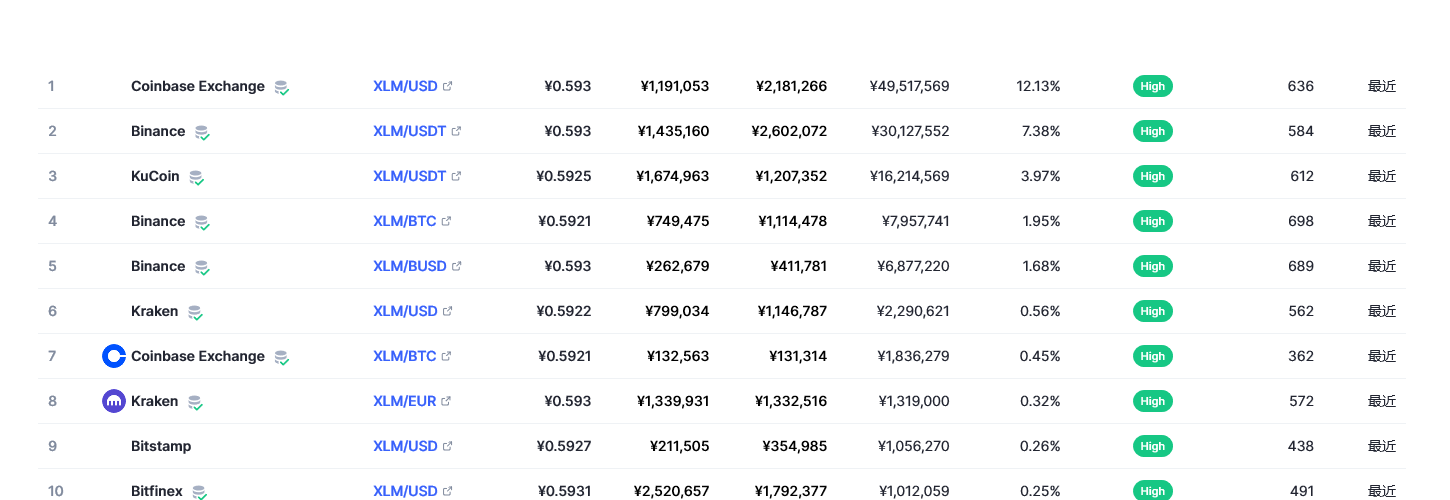Open the XLM/USDT pair on KuCoin

point(410,176)
